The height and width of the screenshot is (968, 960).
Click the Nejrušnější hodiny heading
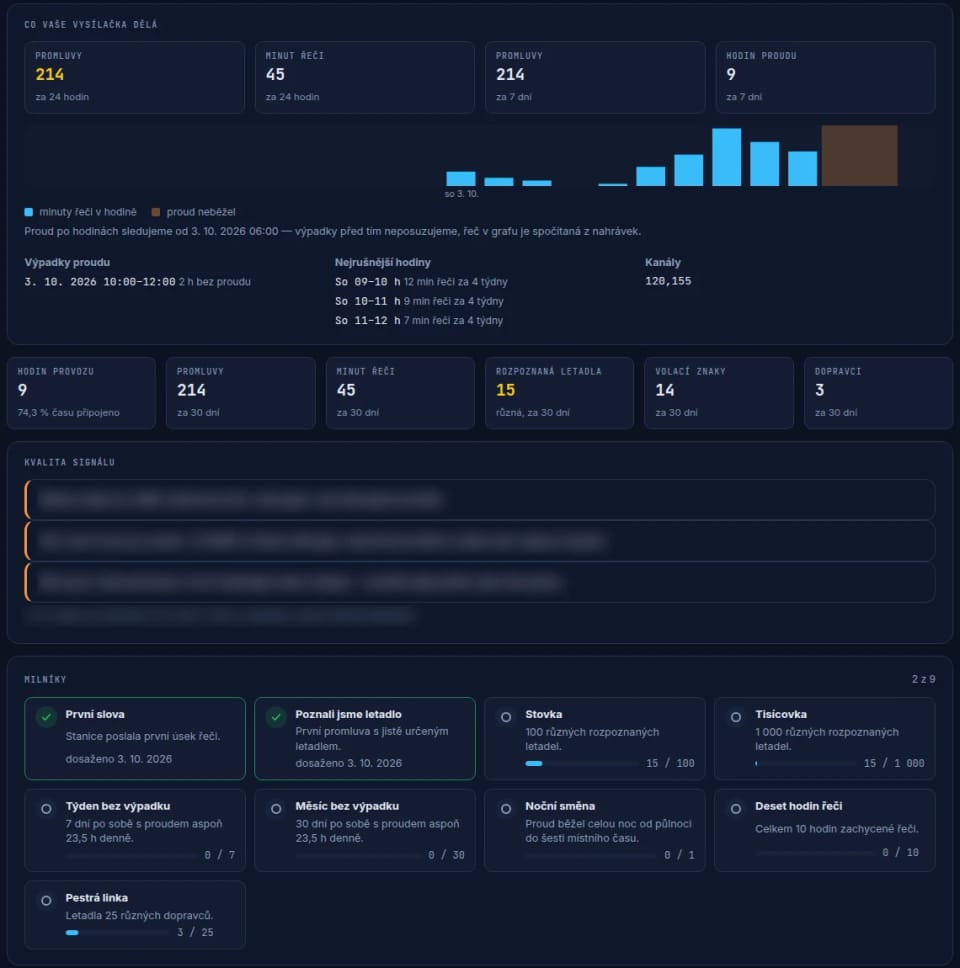coord(383,262)
